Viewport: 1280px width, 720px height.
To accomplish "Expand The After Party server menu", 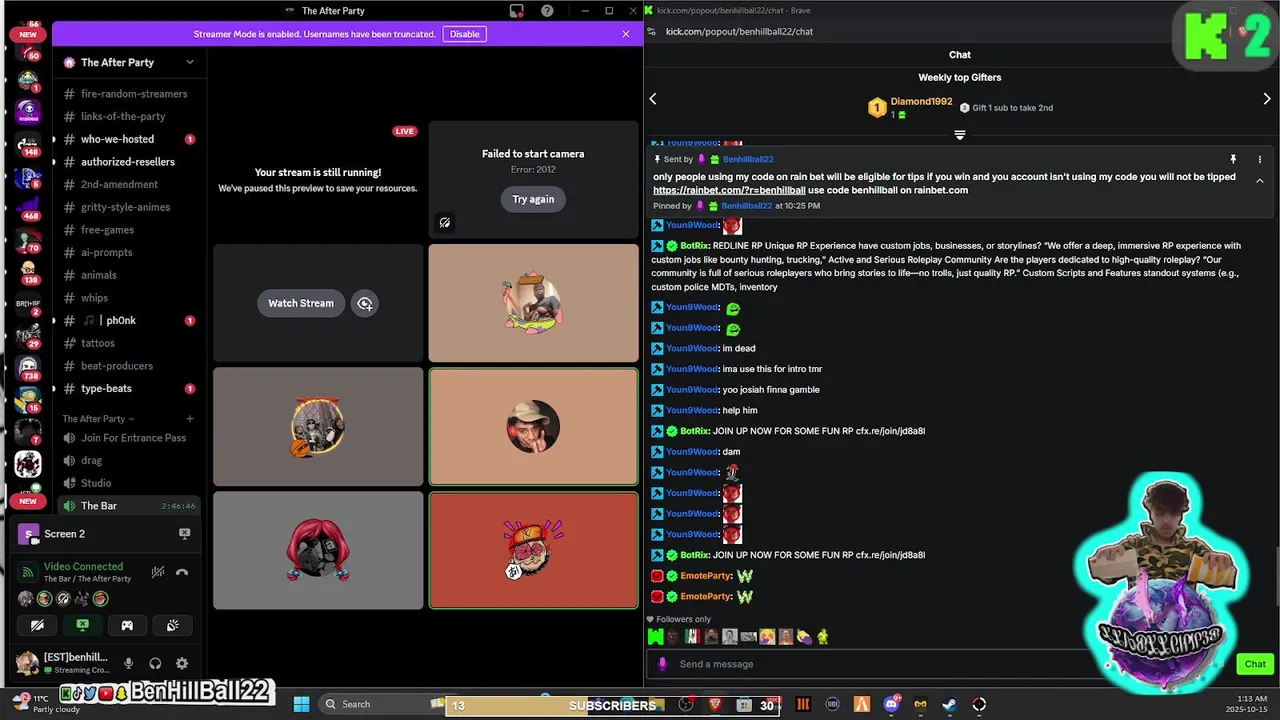I will click(190, 62).
